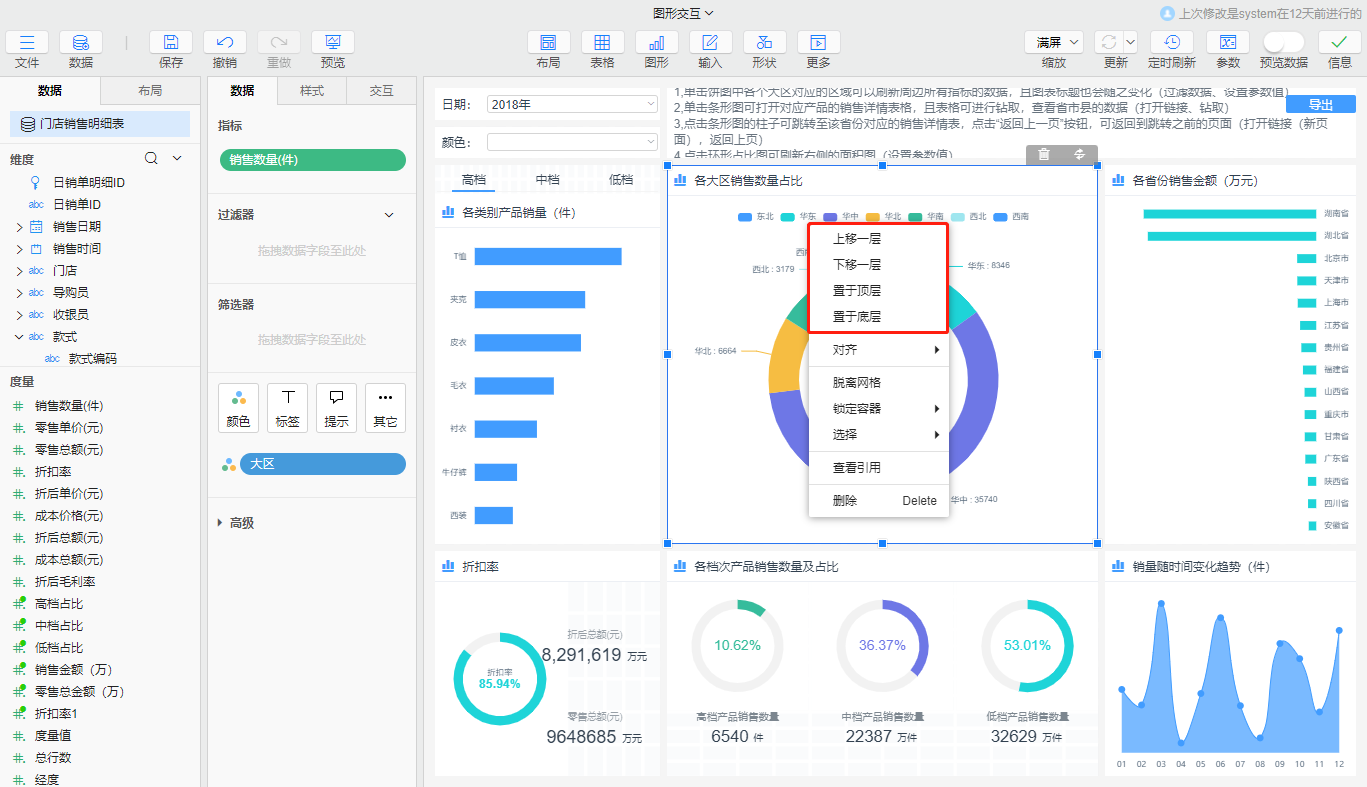Click the 华南 legend color swatch
Screen dimensions: 1367x787
(x=915, y=217)
